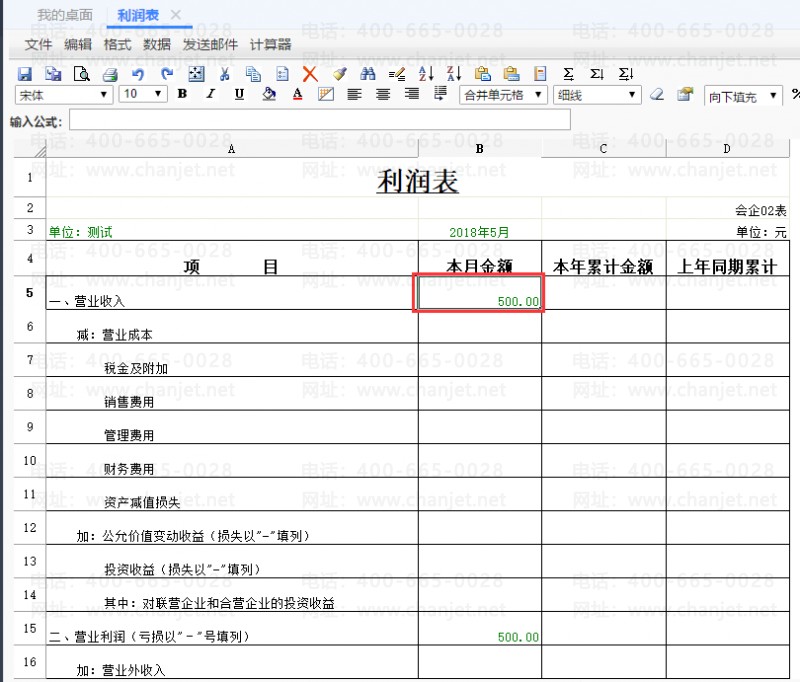Open the 数据 menu
The height and width of the screenshot is (682, 800).
click(157, 44)
